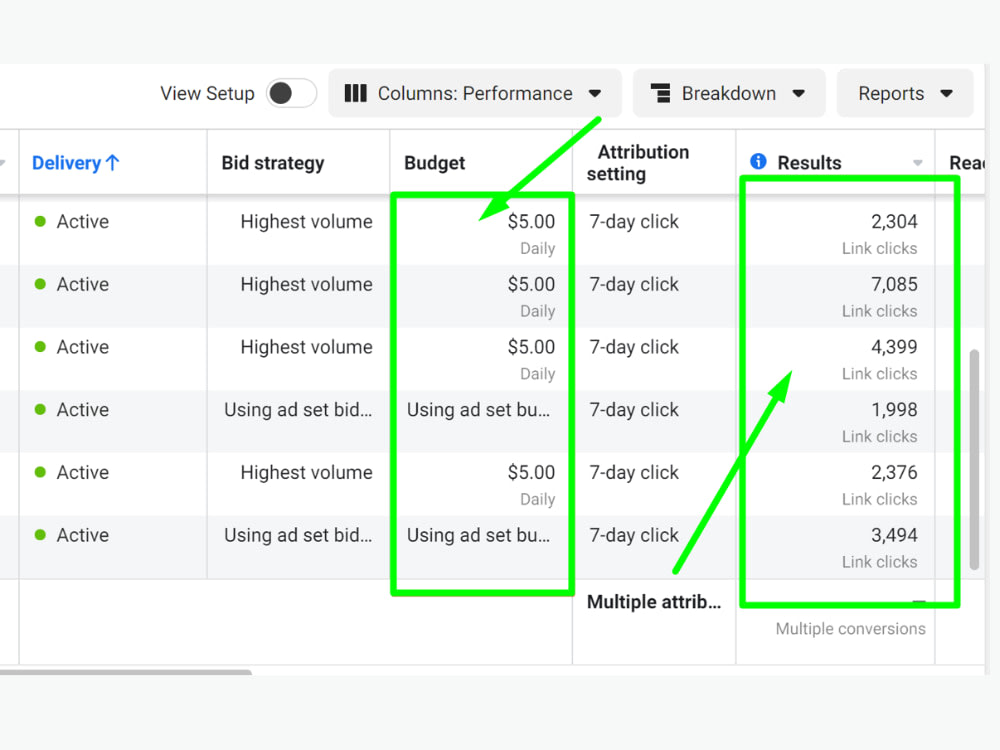Click the Bid strategy column header
Image resolution: width=1000 pixels, height=750 pixels.
(273, 163)
